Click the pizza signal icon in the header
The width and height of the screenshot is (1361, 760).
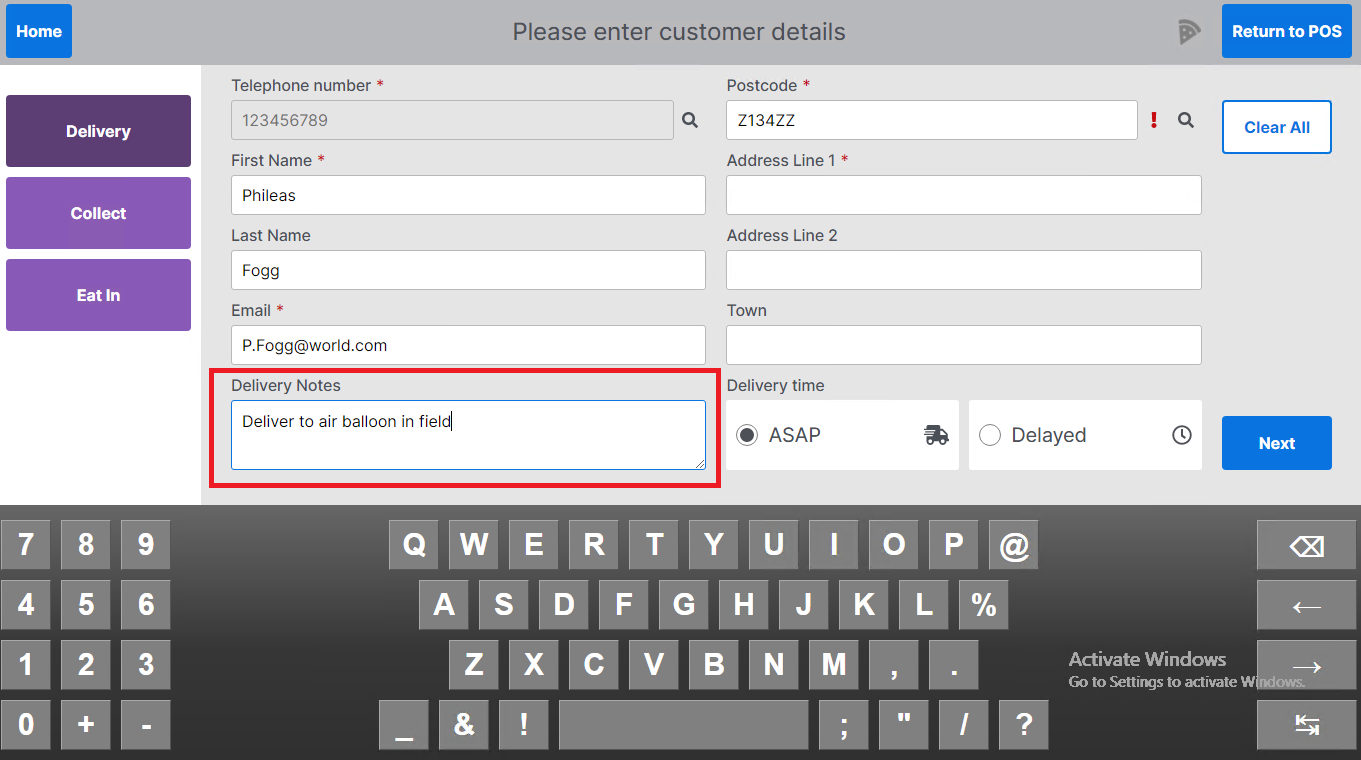1188,32
